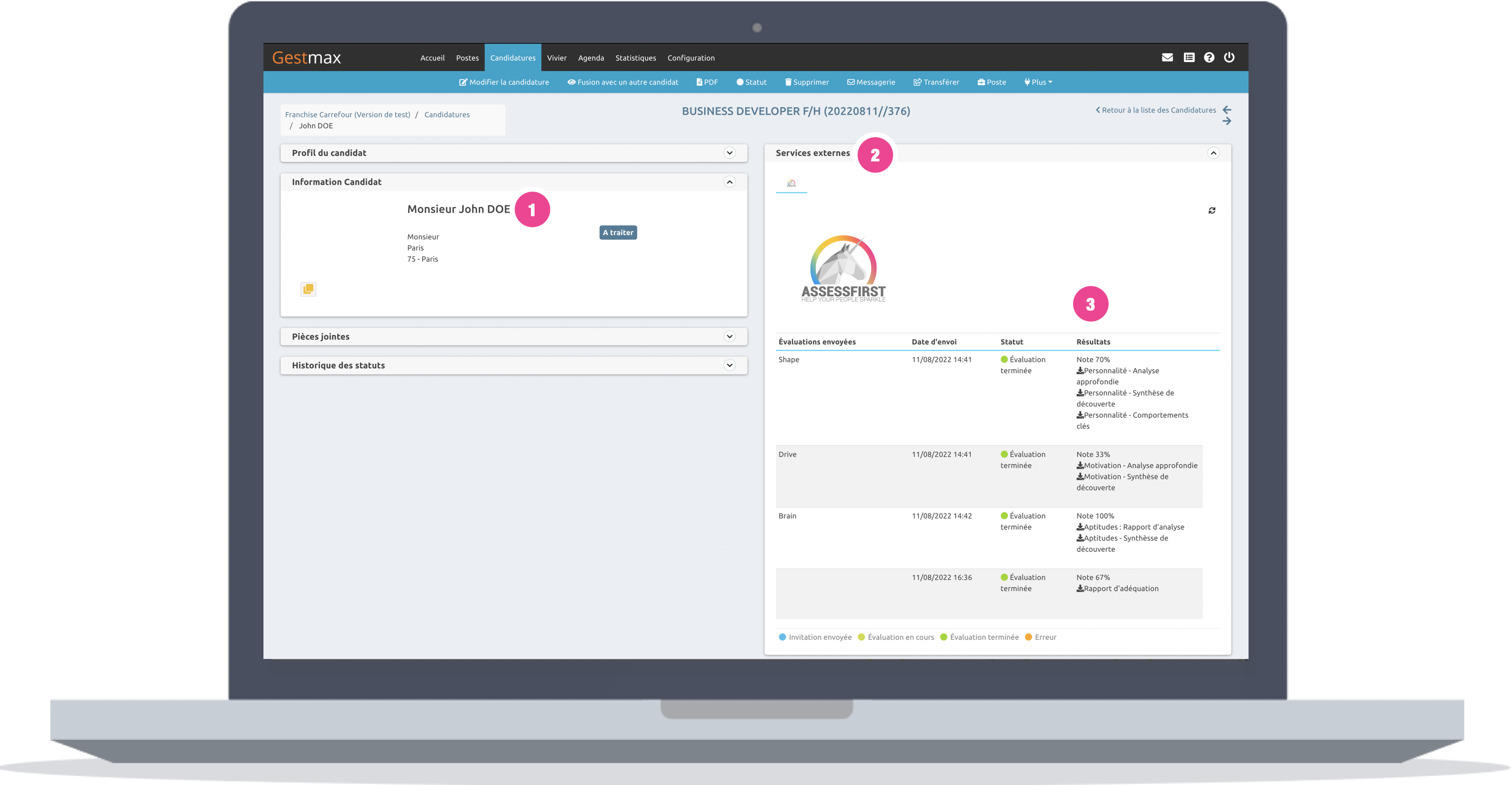Expand the Historique des statuts panel
1512x785 pixels.
[x=729, y=365]
